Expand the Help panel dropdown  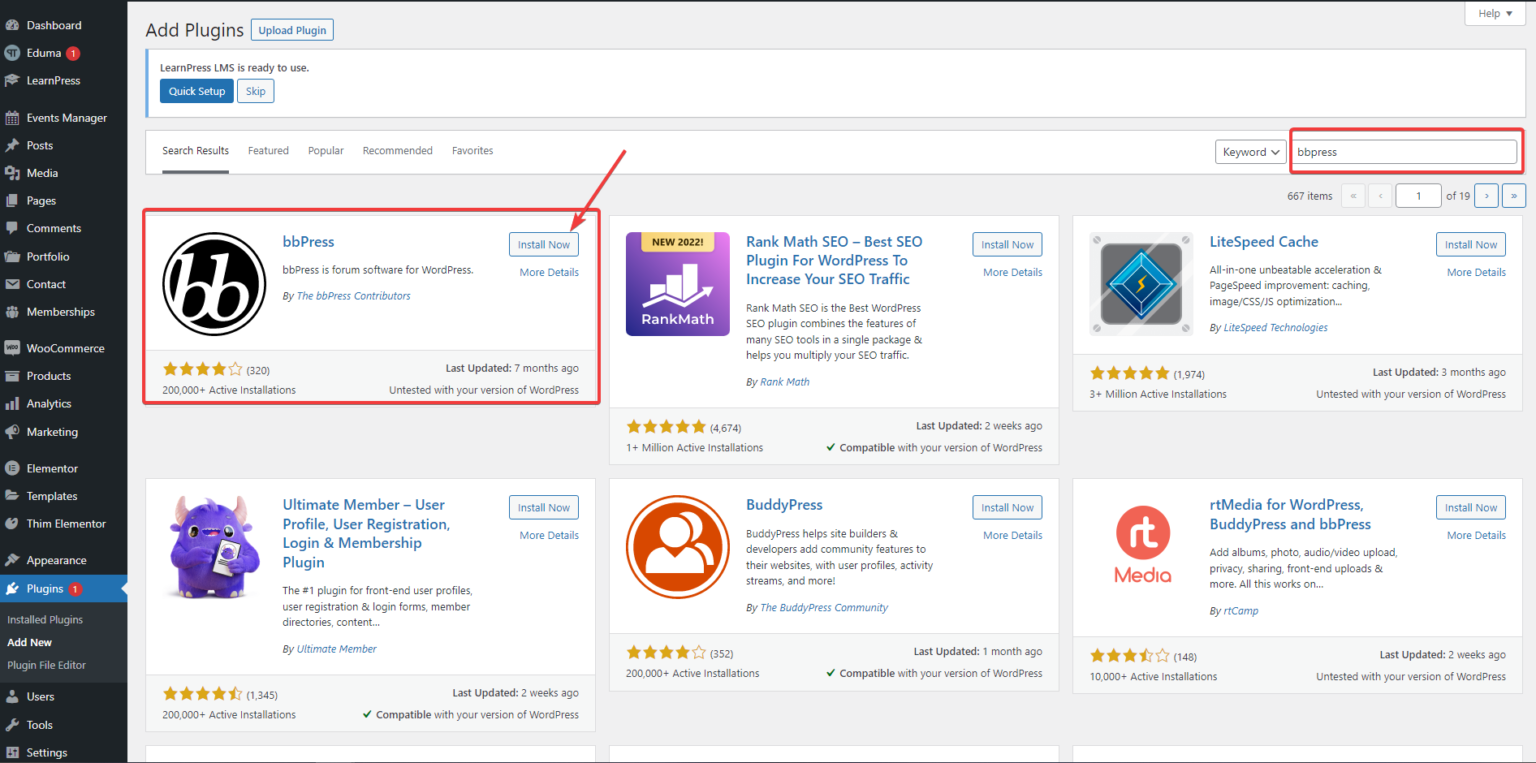point(1495,13)
